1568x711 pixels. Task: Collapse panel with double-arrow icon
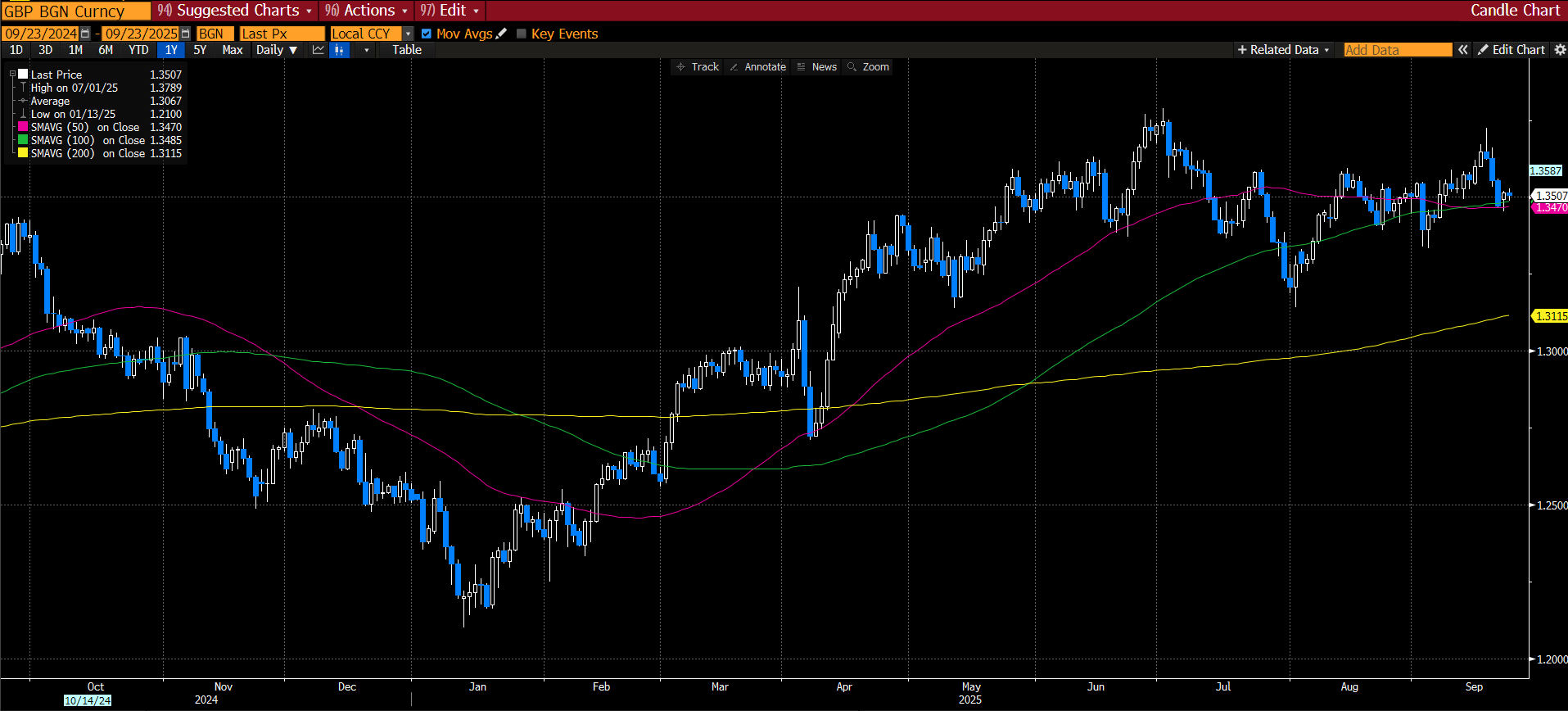1462,50
